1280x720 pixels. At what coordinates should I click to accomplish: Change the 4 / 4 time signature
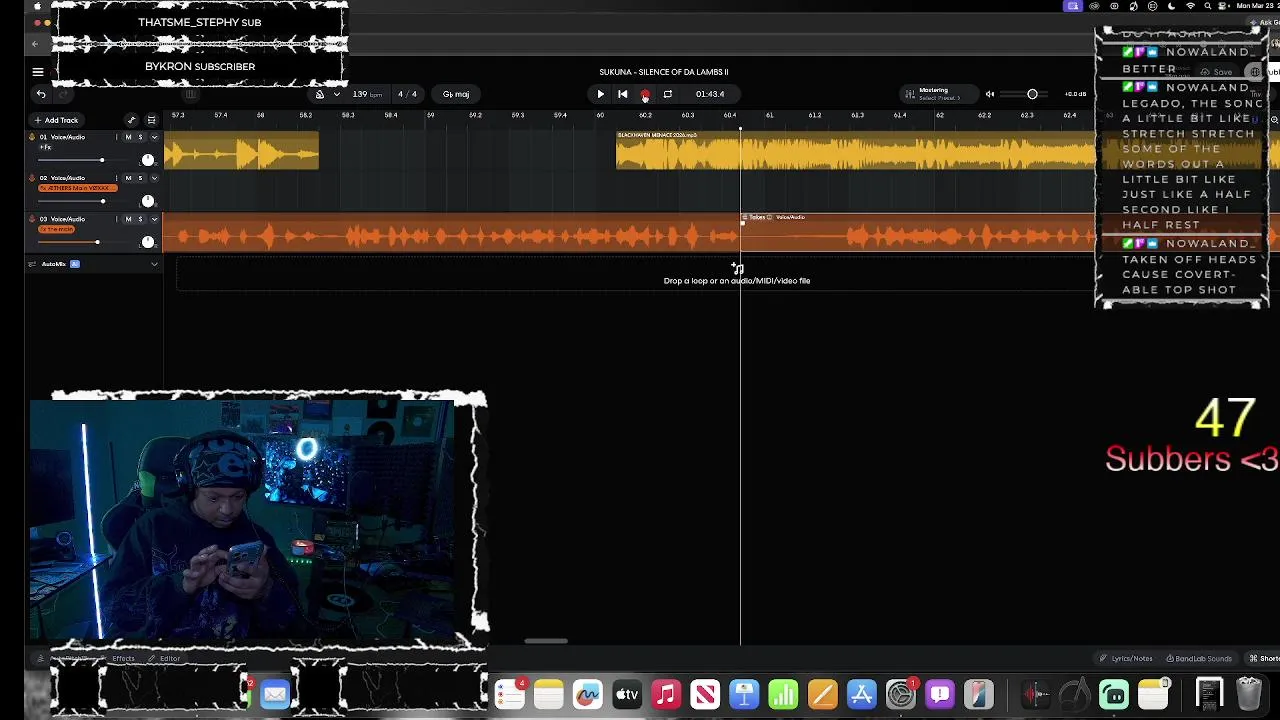pos(407,94)
